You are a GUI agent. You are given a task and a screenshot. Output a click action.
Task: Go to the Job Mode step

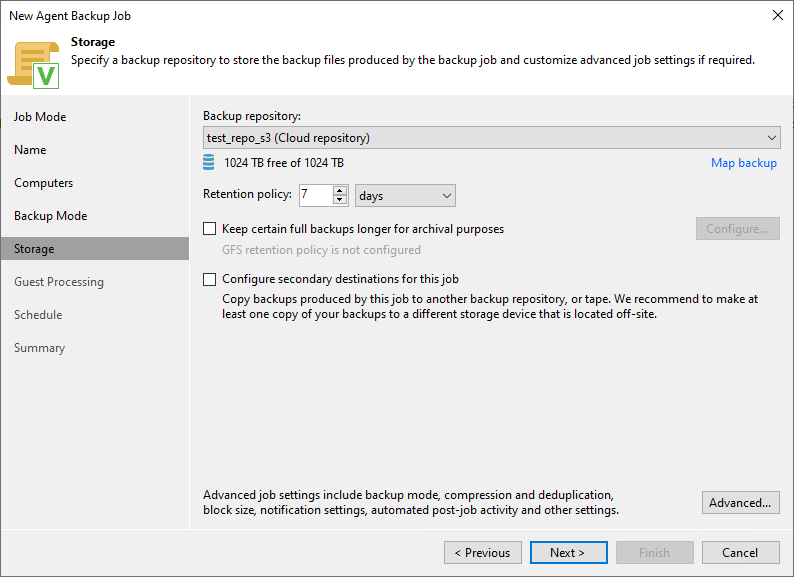(x=40, y=117)
